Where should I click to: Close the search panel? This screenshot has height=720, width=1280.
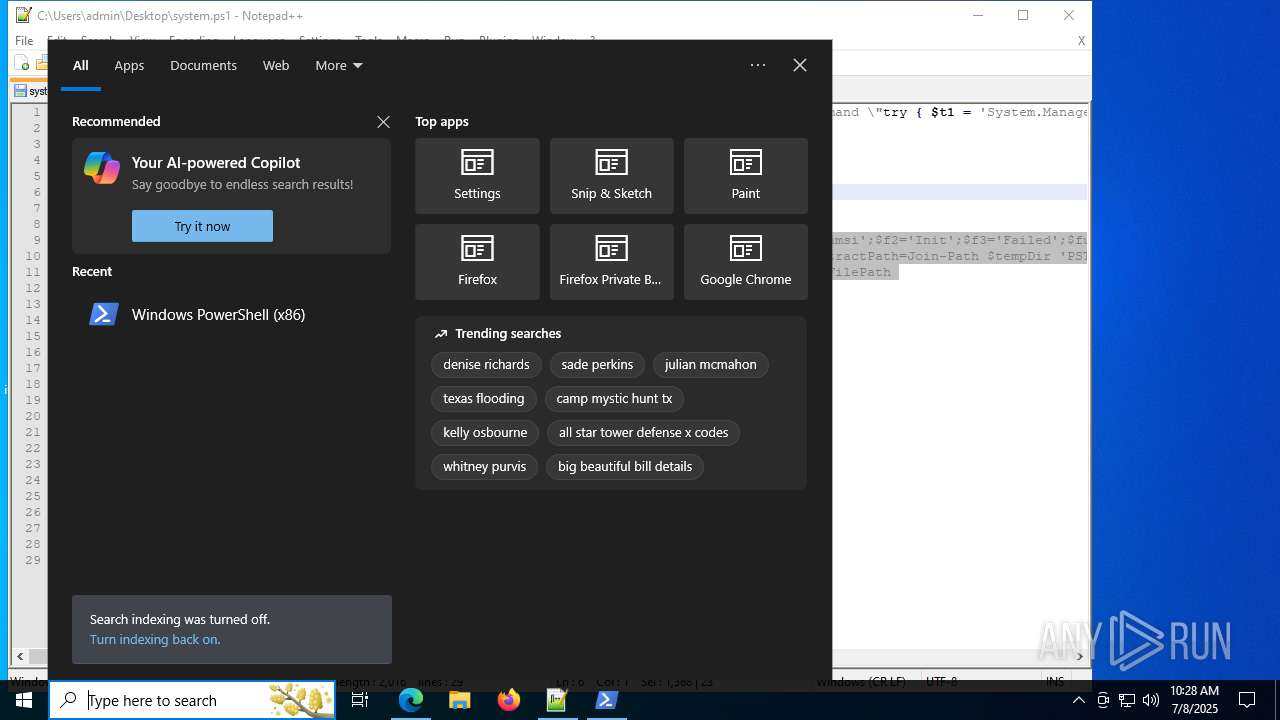800,65
